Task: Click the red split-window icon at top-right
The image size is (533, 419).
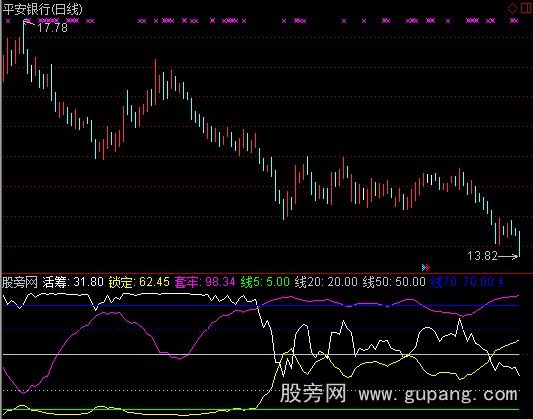Action: [x=526, y=8]
